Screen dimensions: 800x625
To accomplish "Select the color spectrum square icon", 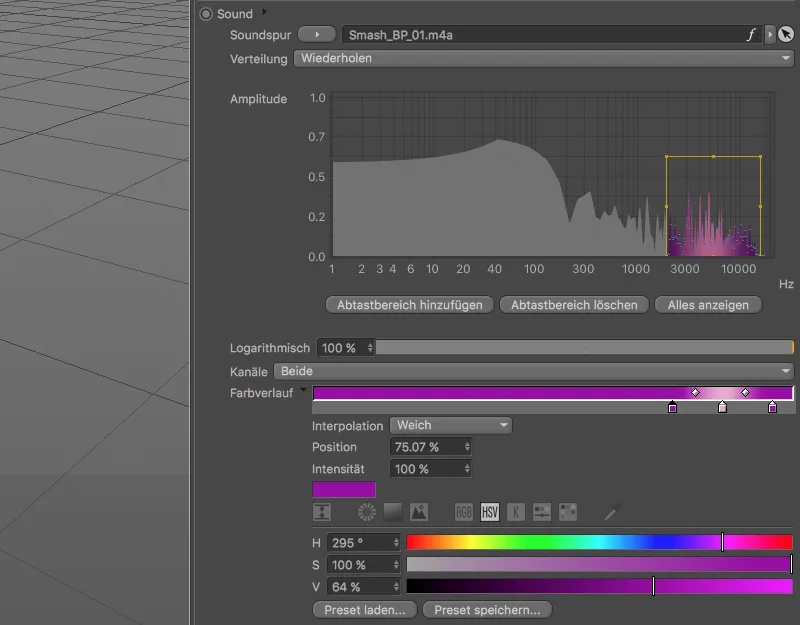I will [x=393, y=512].
